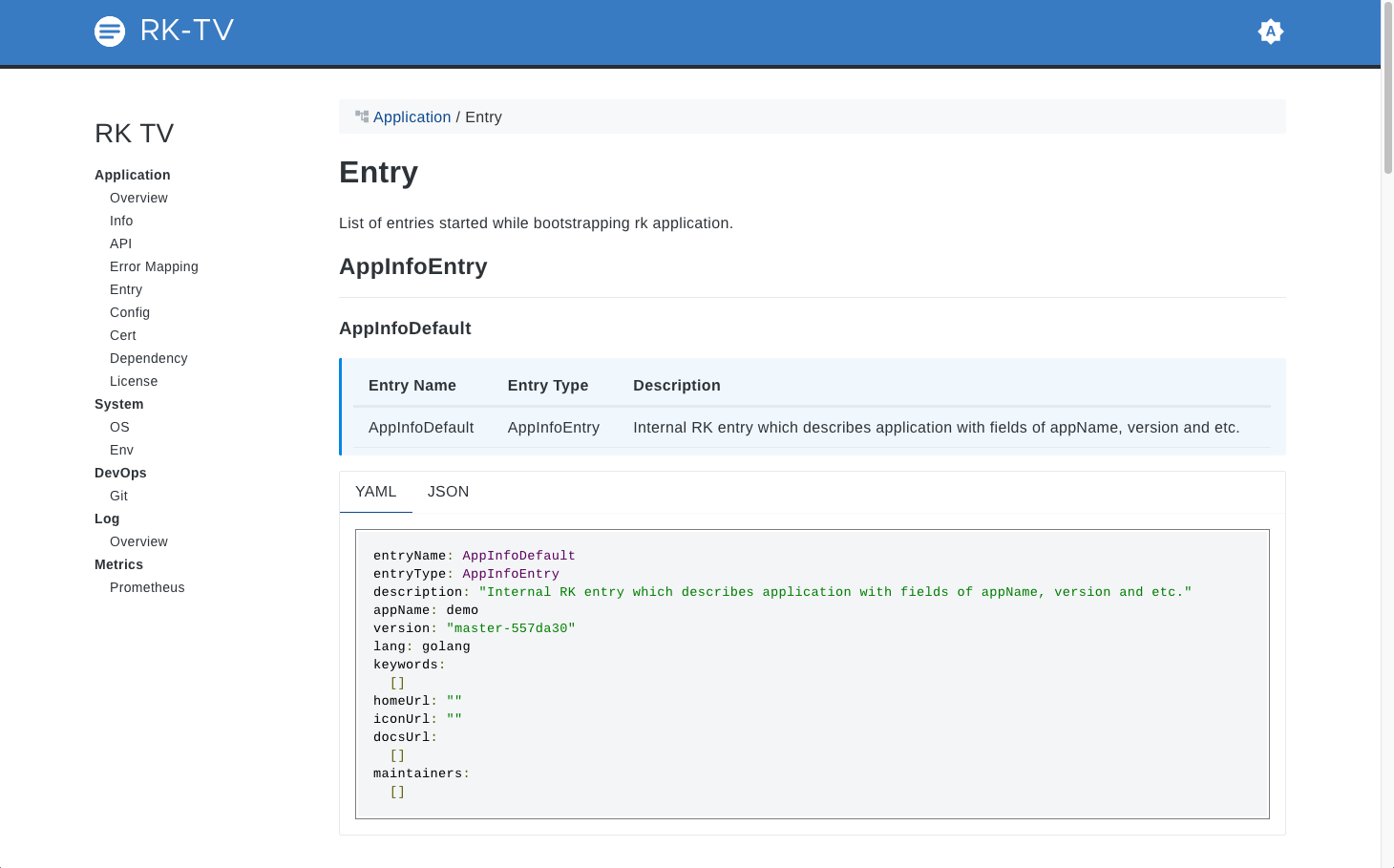Viewport: 1394px width, 868px height.
Task: Open the Application Overview sidebar link
Action: 138,198
